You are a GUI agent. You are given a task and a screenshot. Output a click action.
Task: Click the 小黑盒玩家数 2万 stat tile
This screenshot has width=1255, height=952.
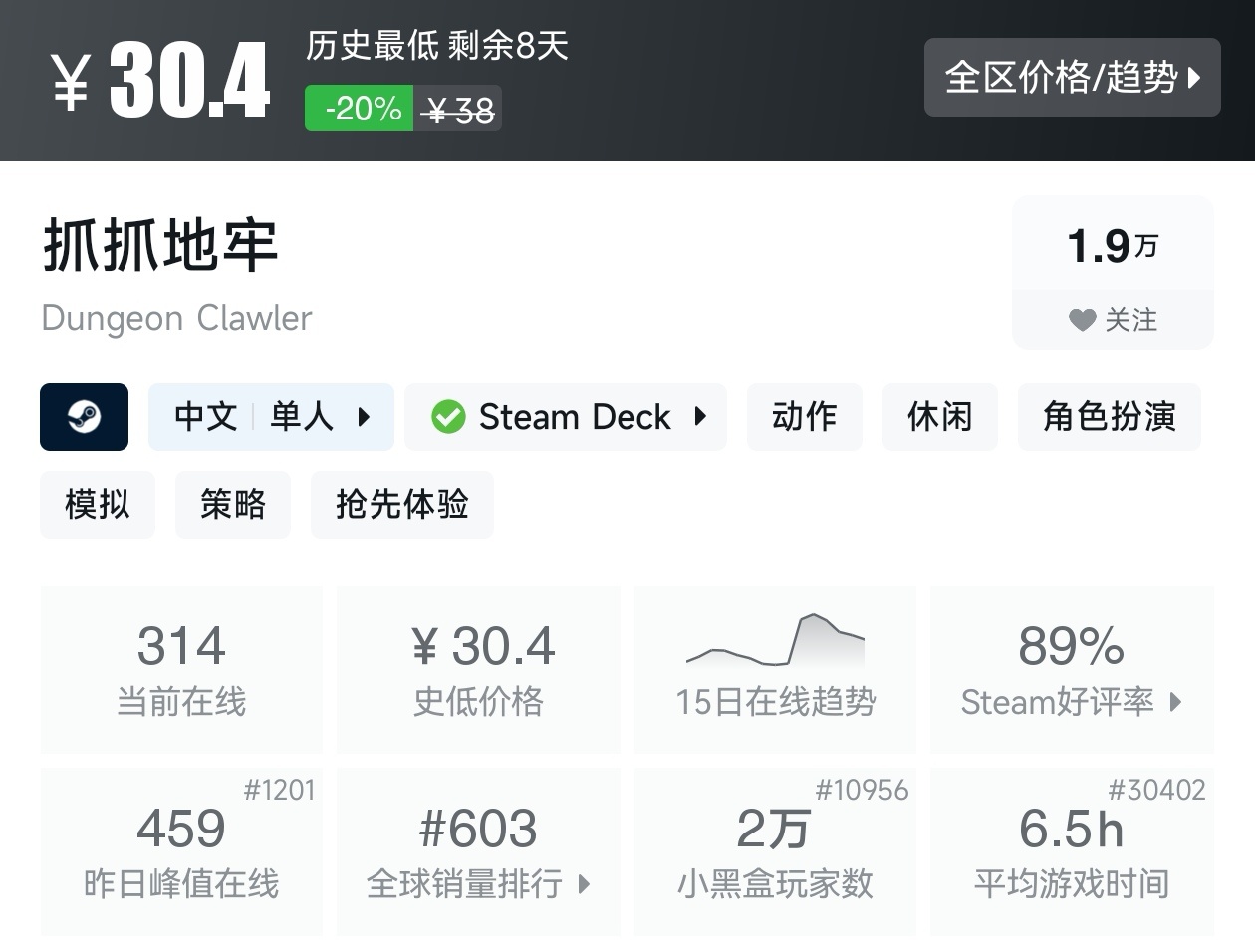coord(775,851)
